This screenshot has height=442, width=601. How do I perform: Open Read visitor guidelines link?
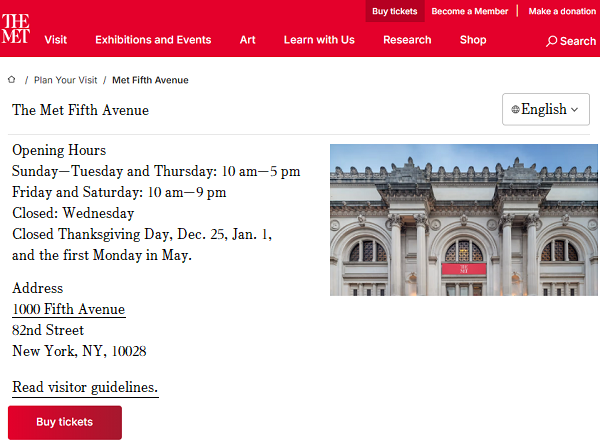[85, 387]
